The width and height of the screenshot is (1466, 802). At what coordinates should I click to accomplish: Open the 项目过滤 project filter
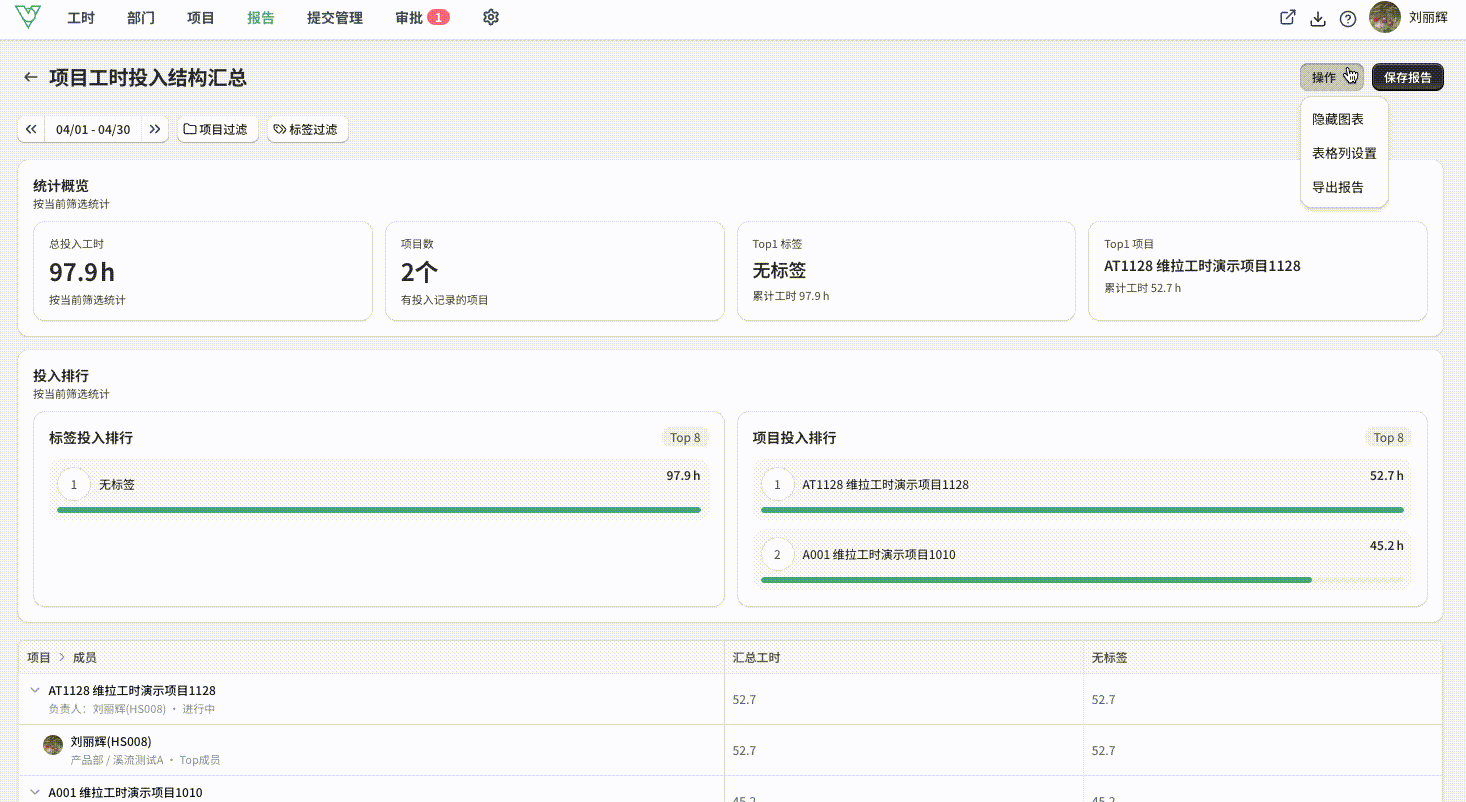tap(218, 129)
